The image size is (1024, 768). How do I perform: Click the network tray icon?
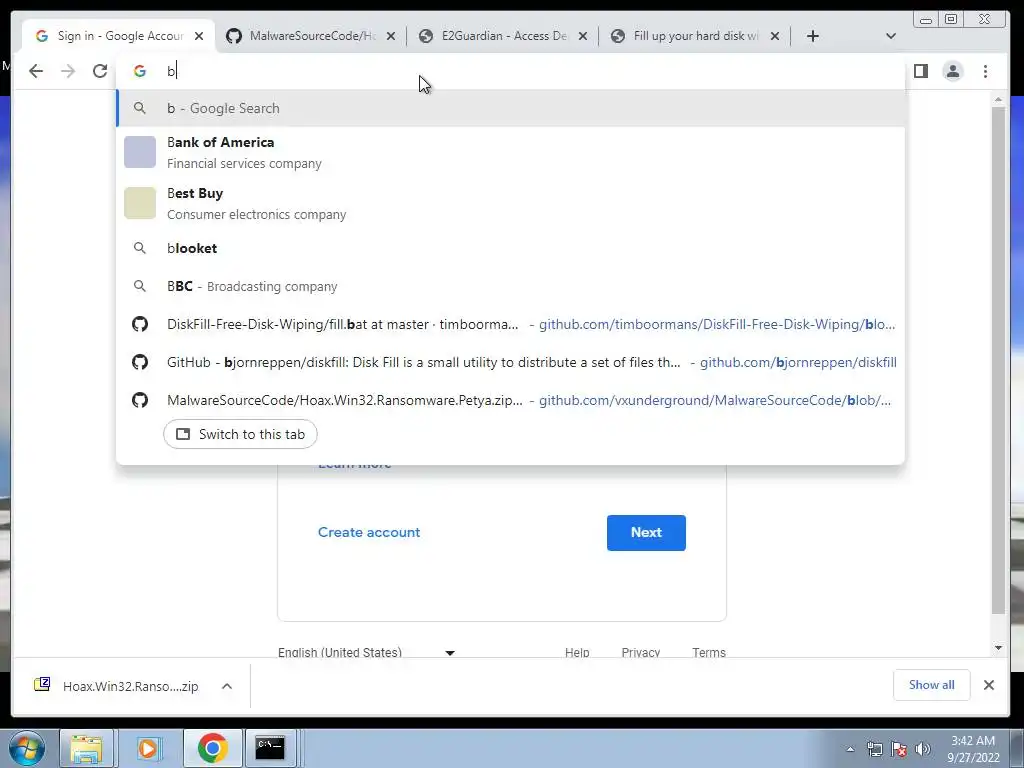[874, 750]
